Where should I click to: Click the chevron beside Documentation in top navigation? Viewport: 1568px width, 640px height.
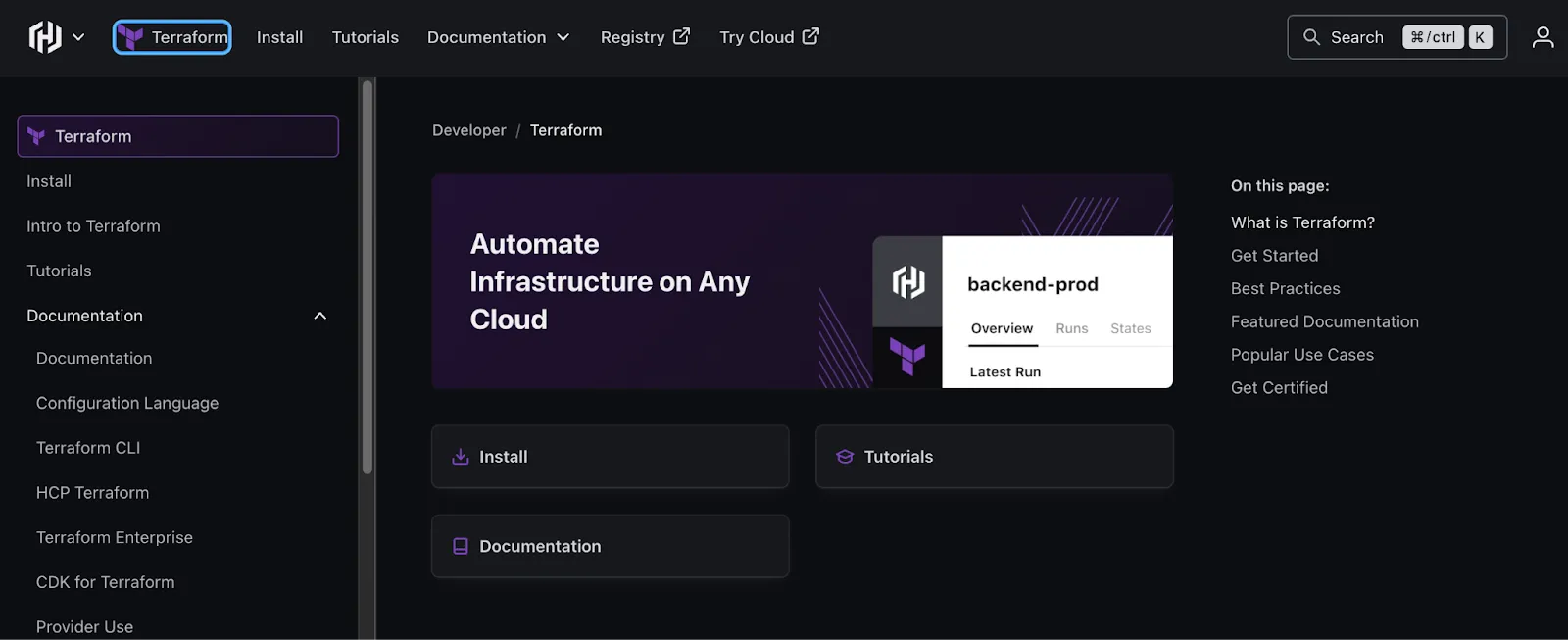click(x=563, y=37)
